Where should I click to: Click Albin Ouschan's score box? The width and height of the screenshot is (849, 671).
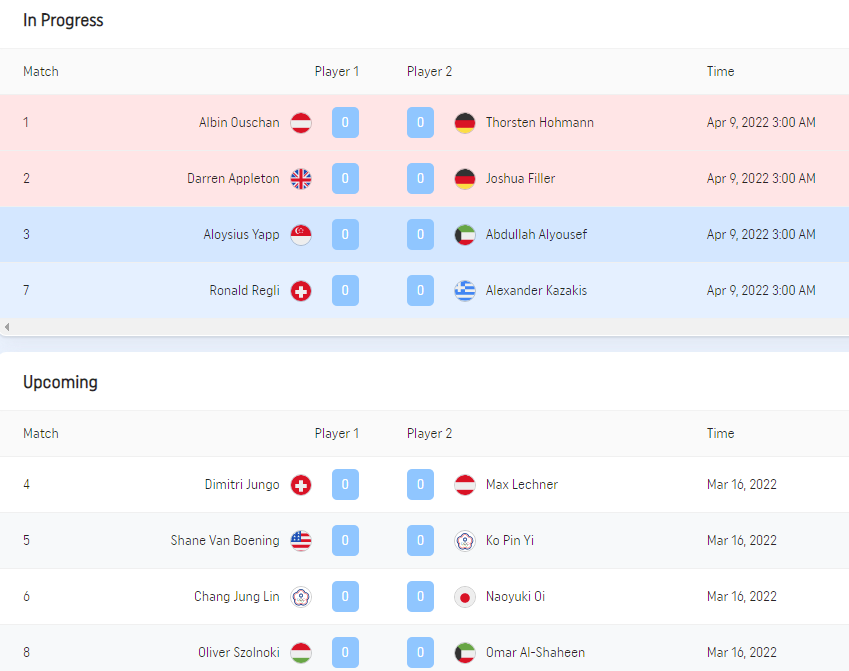tap(345, 123)
